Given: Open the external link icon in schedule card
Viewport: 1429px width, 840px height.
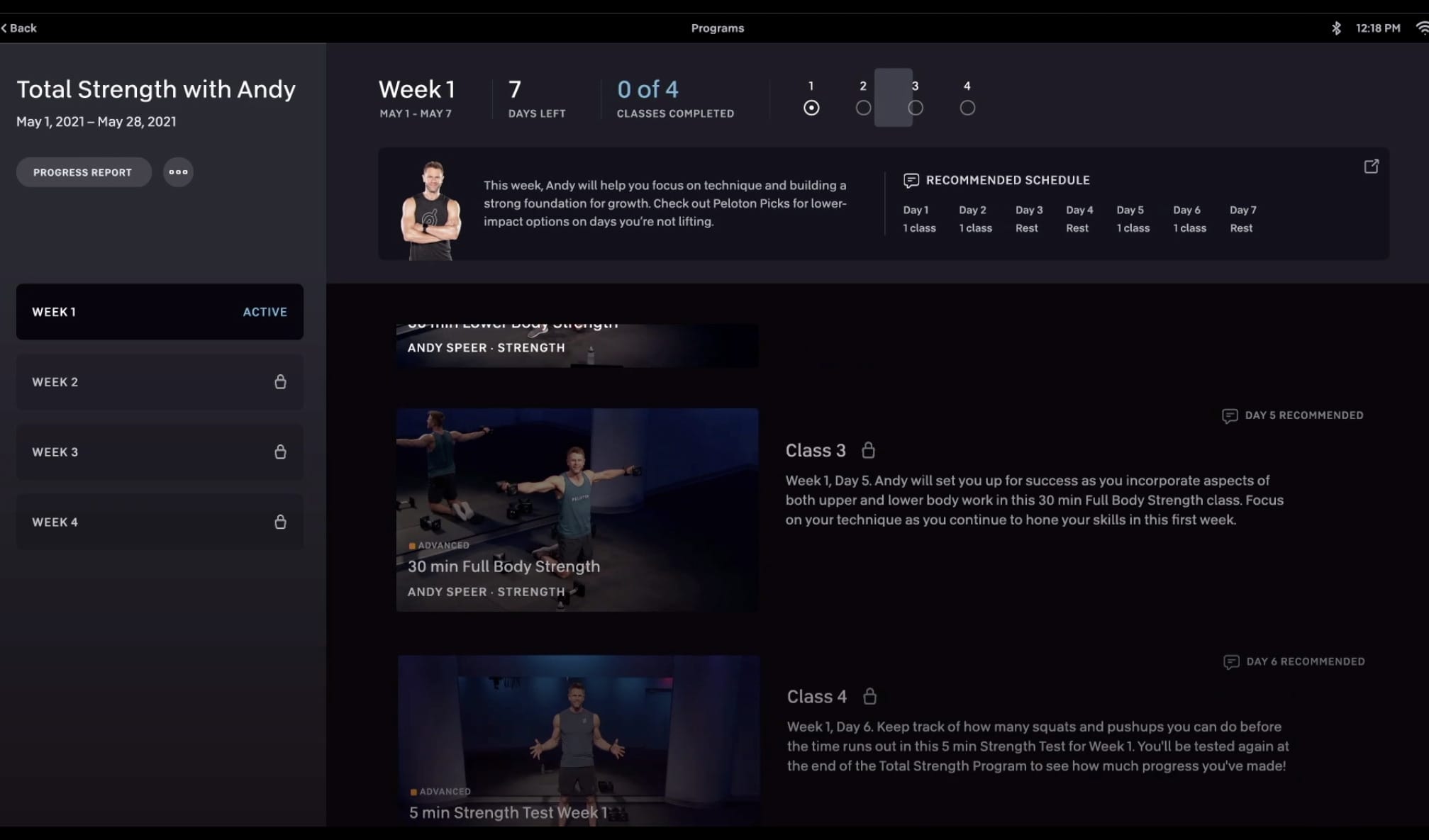Looking at the screenshot, I should [x=1371, y=167].
